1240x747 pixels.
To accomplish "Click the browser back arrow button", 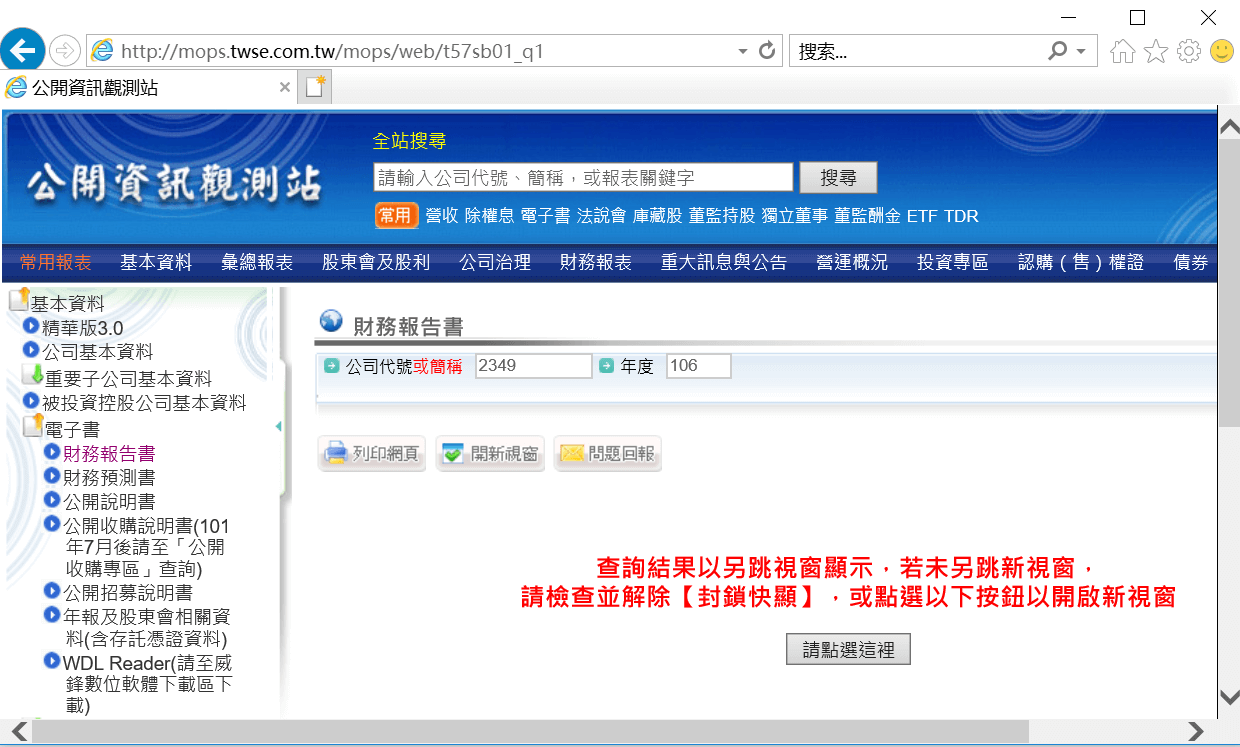I will coord(24,50).
